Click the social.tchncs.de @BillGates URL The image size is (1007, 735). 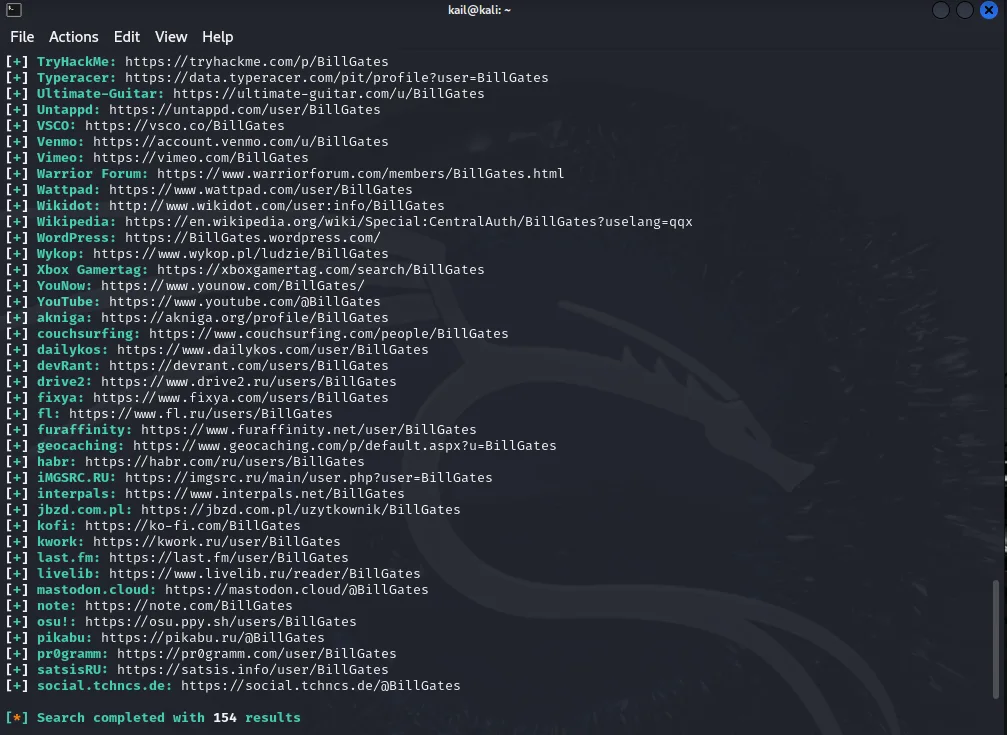click(320, 686)
